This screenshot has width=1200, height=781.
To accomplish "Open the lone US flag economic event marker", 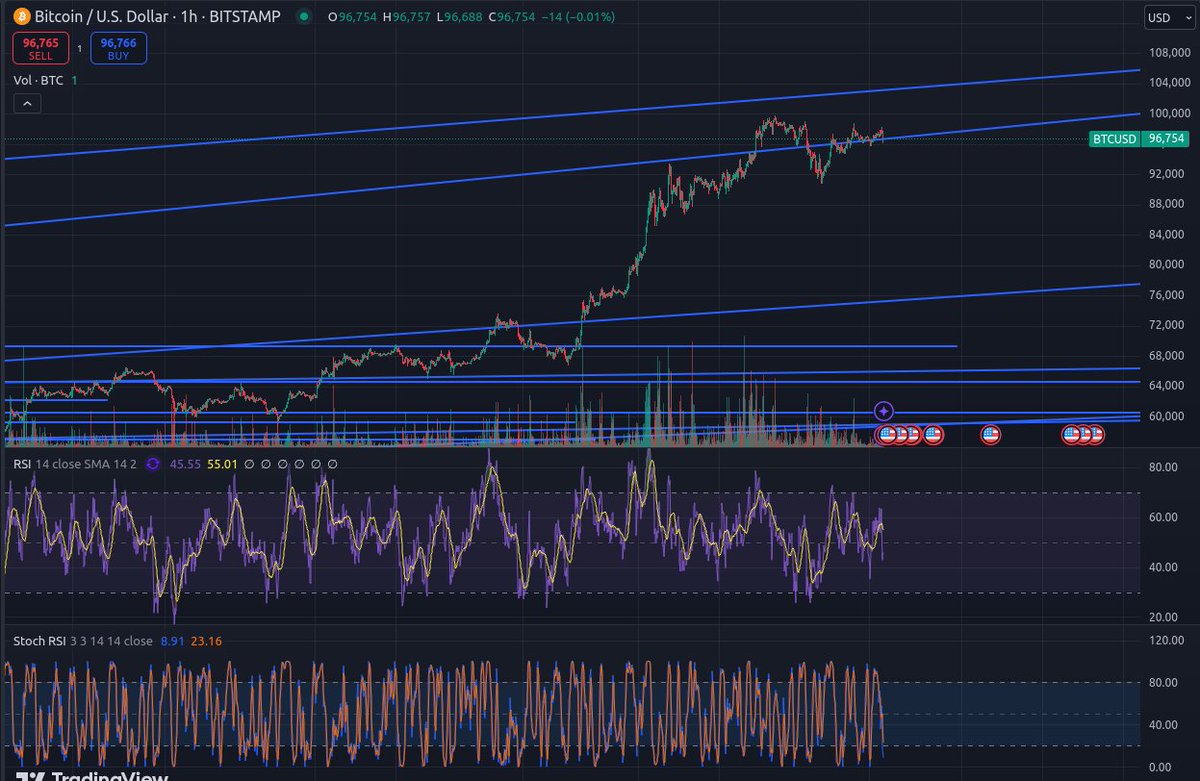I will point(991,434).
